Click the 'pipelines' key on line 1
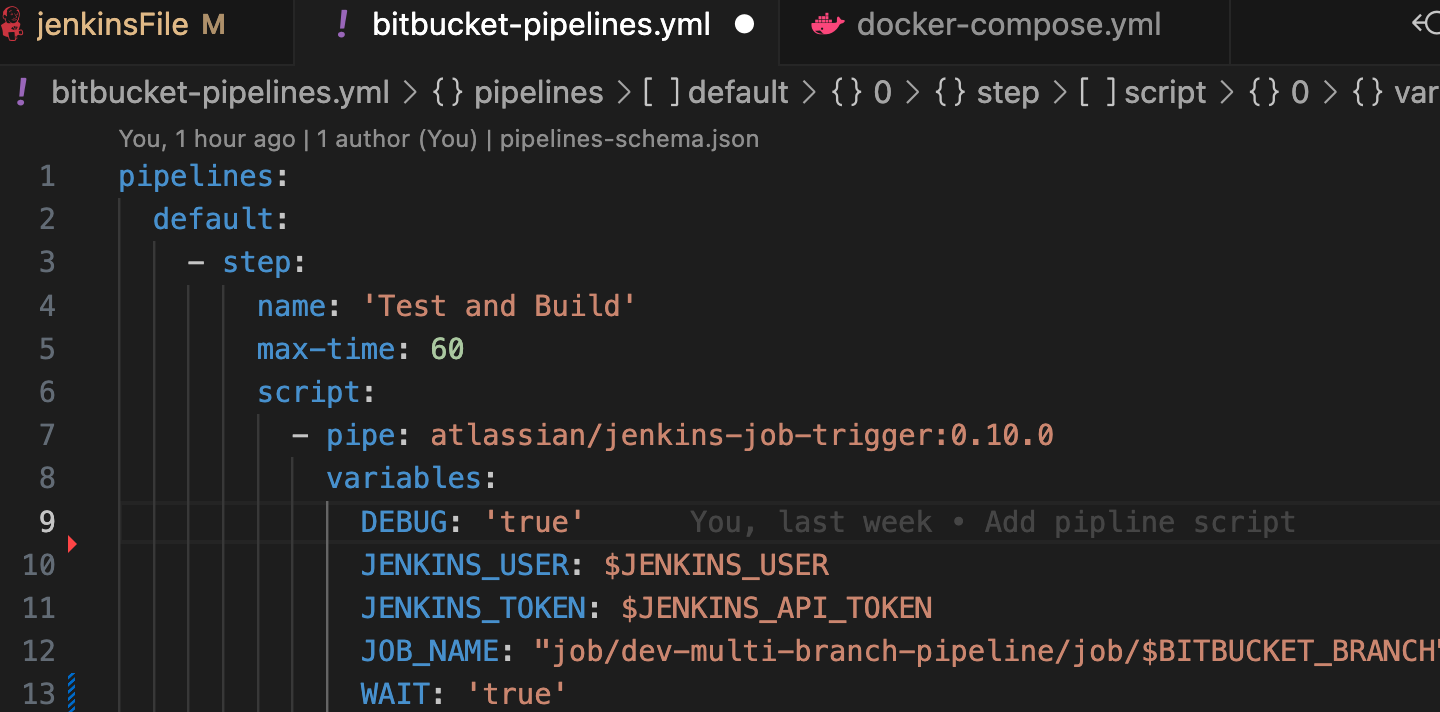 [196, 177]
